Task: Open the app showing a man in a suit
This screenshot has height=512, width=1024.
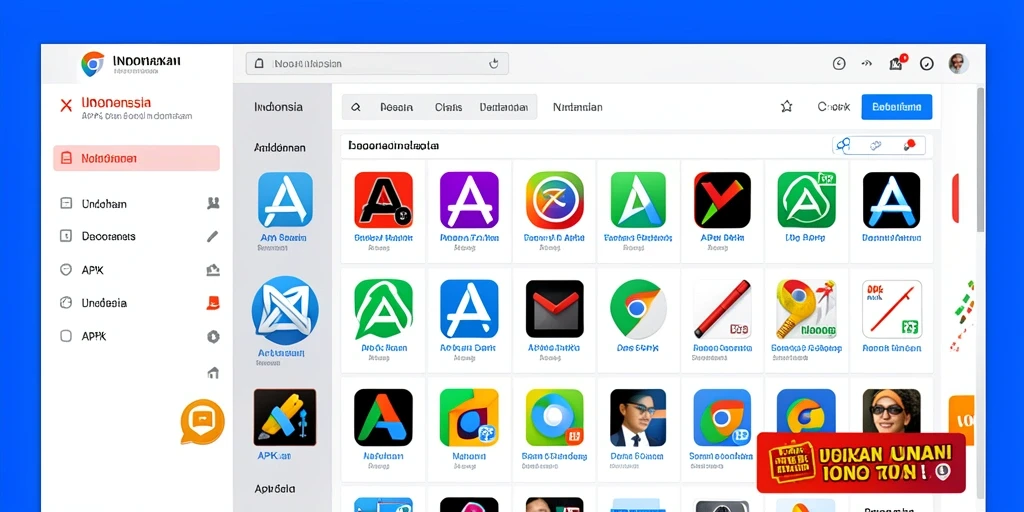Action: point(638,417)
